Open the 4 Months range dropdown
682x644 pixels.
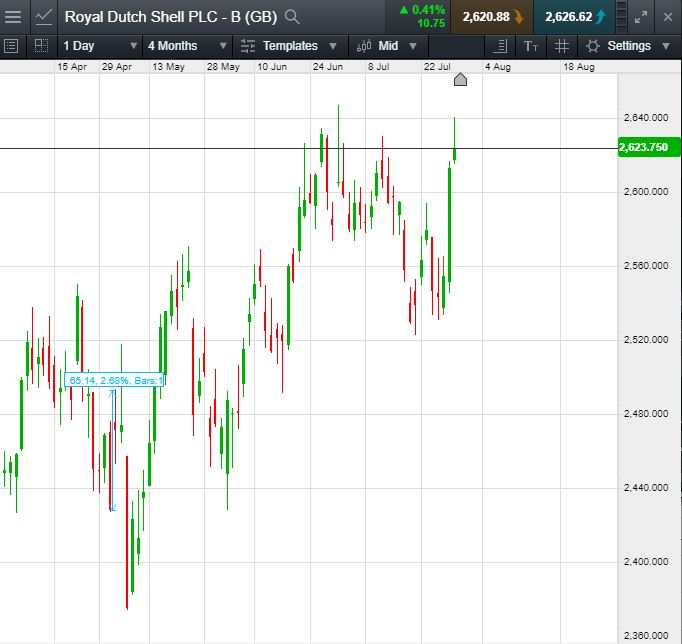pyautogui.click(x=187, y=46)
